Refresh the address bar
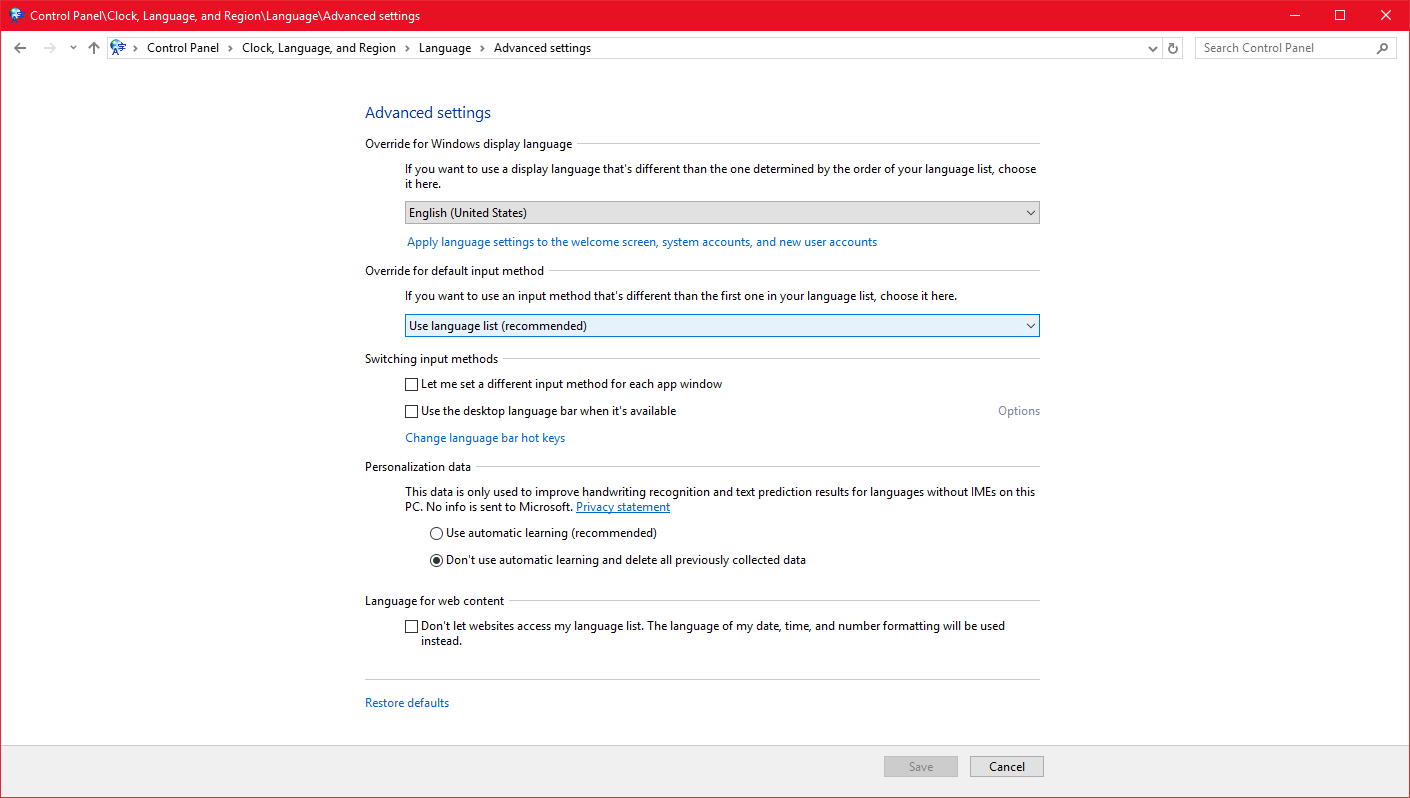Viewport: 1410px width, 798px height. click(x=1174, y=48)
